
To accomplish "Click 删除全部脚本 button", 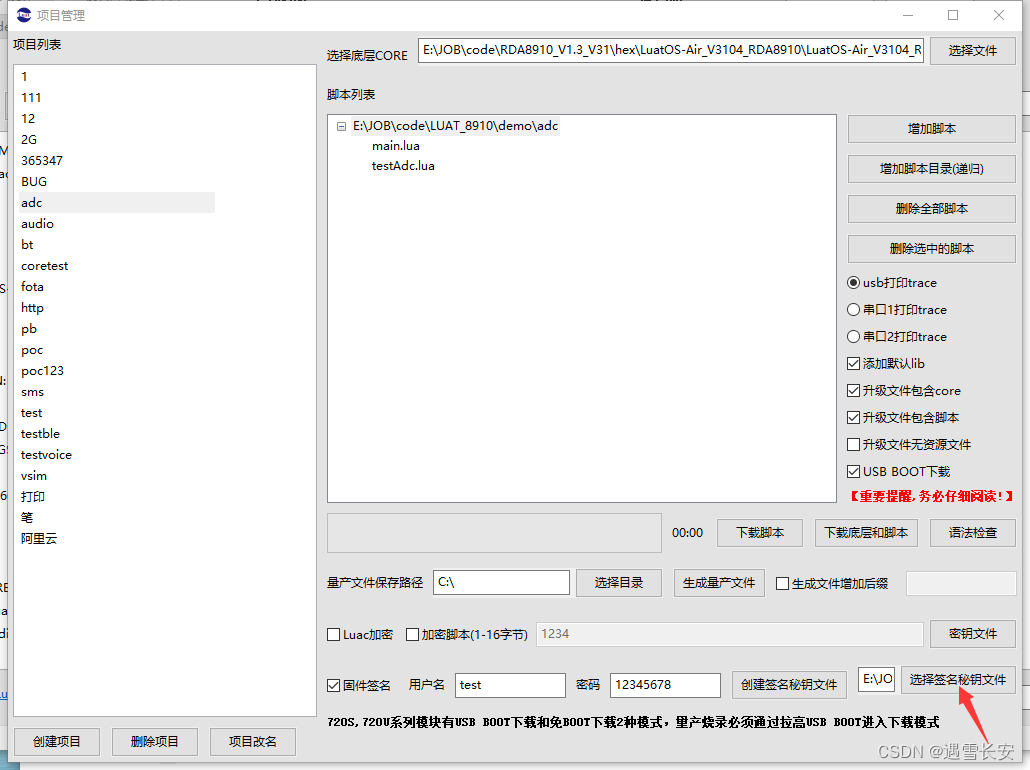I will [931, 208].
